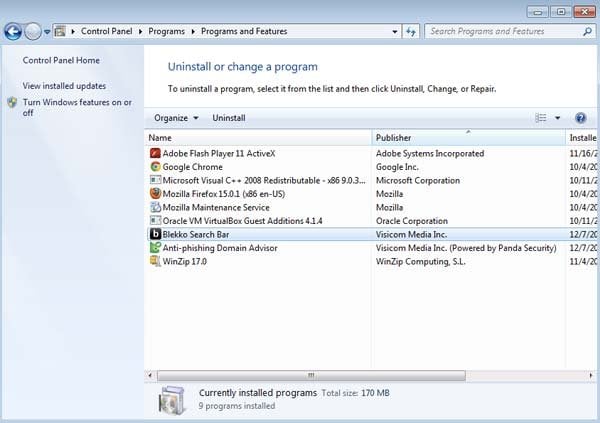Viewport: 600px width, 423px height.
Task: Click Google Inc. publisher cell
Action: (397, 167)
